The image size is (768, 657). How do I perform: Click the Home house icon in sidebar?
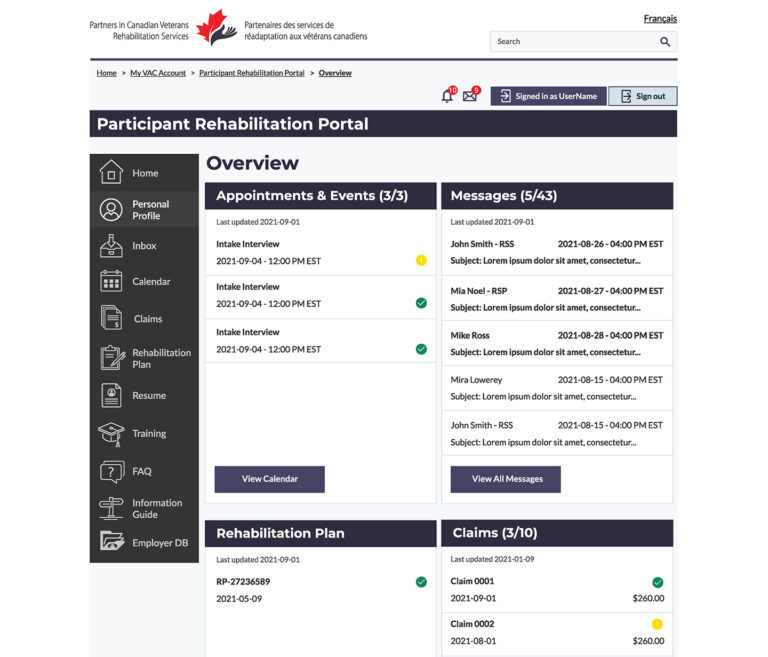pos(111,172)
